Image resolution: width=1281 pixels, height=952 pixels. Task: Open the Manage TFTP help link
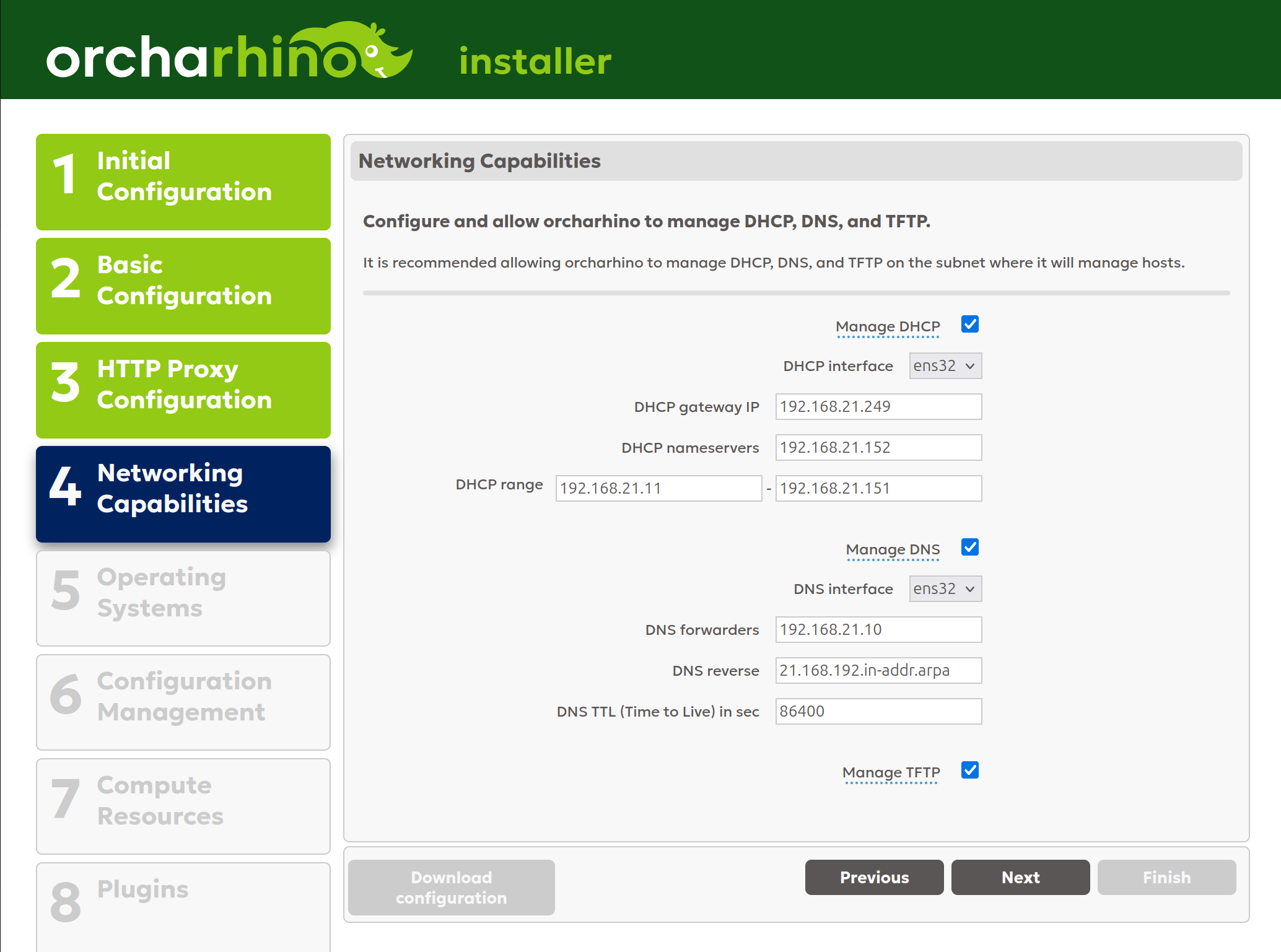891,772
